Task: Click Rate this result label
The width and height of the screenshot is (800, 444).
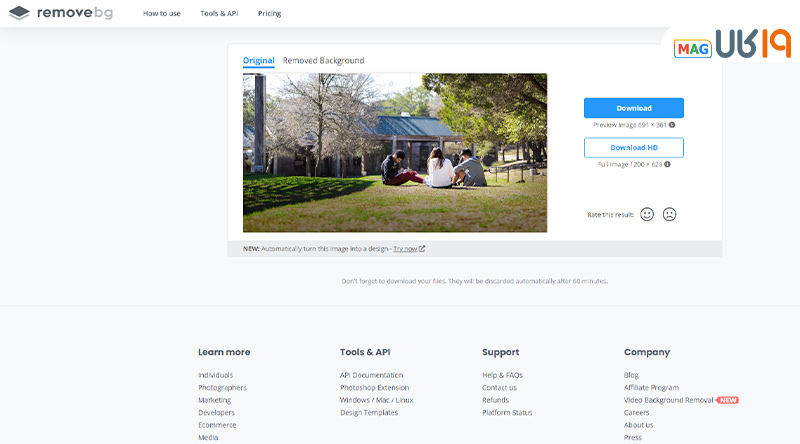Action: (610, 215)
